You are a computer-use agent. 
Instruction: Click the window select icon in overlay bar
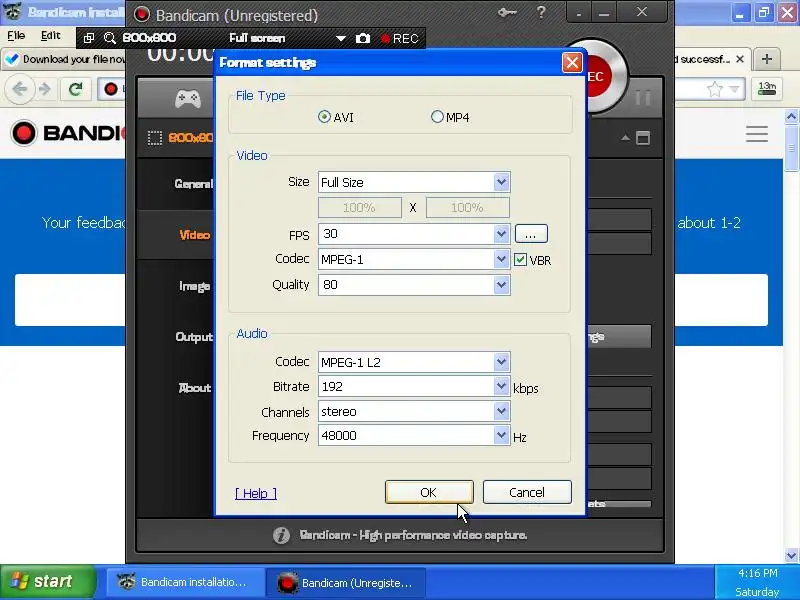point(89,38)
